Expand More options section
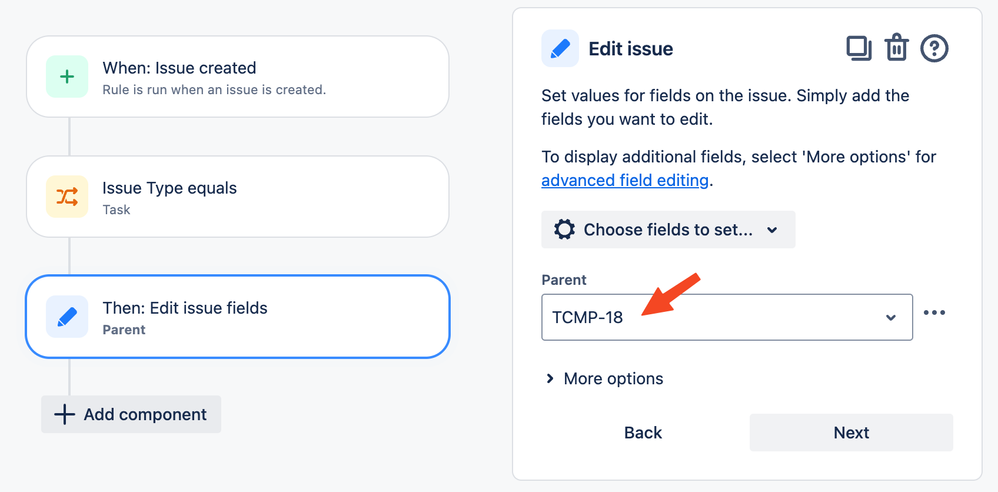Screen dimensions: 998x492 (x=605, y=379)
